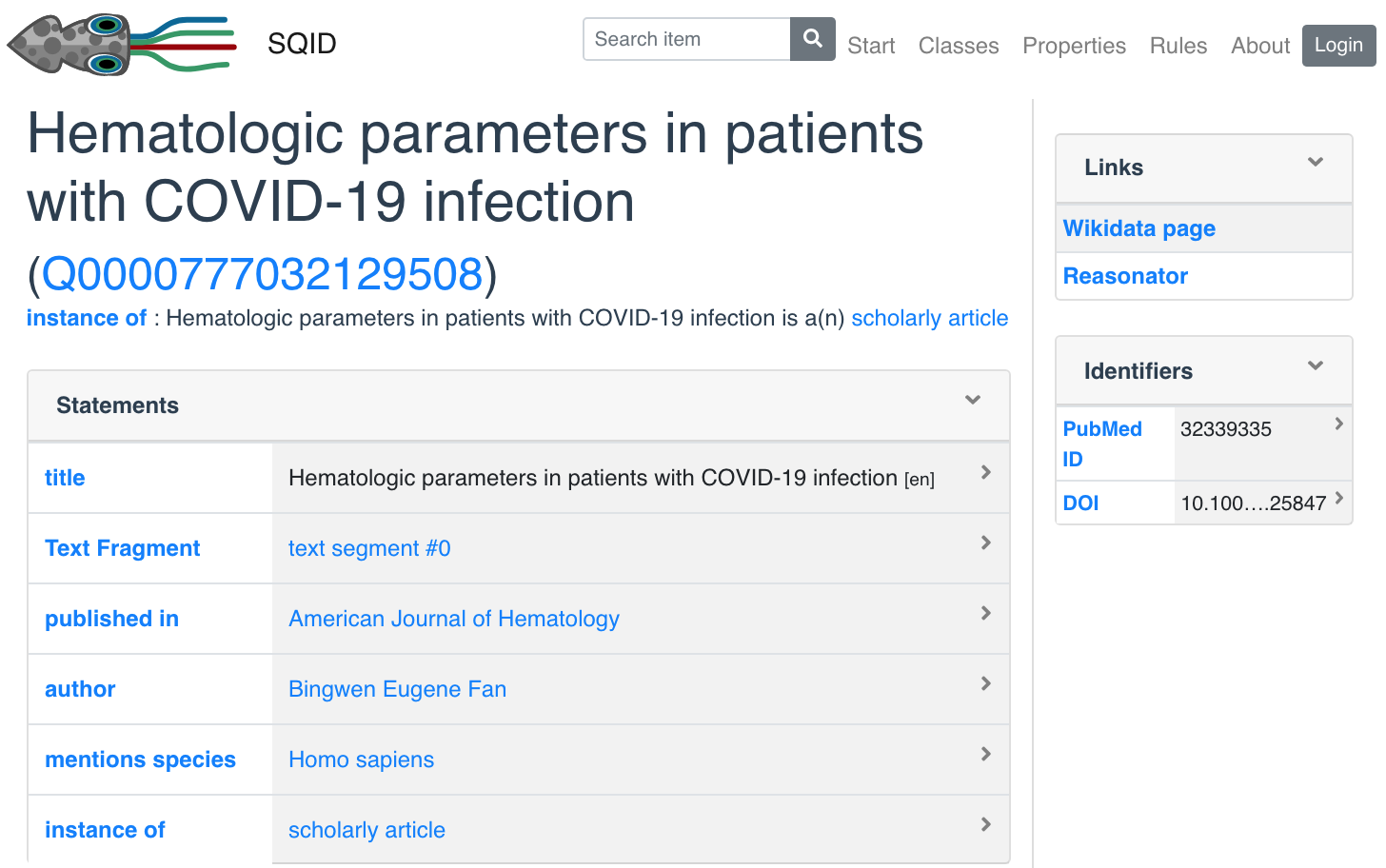Expand the DOI row chevron
Image resolution: width=1386 pixels, height=868 pixels.
[x=1338, y=498]
